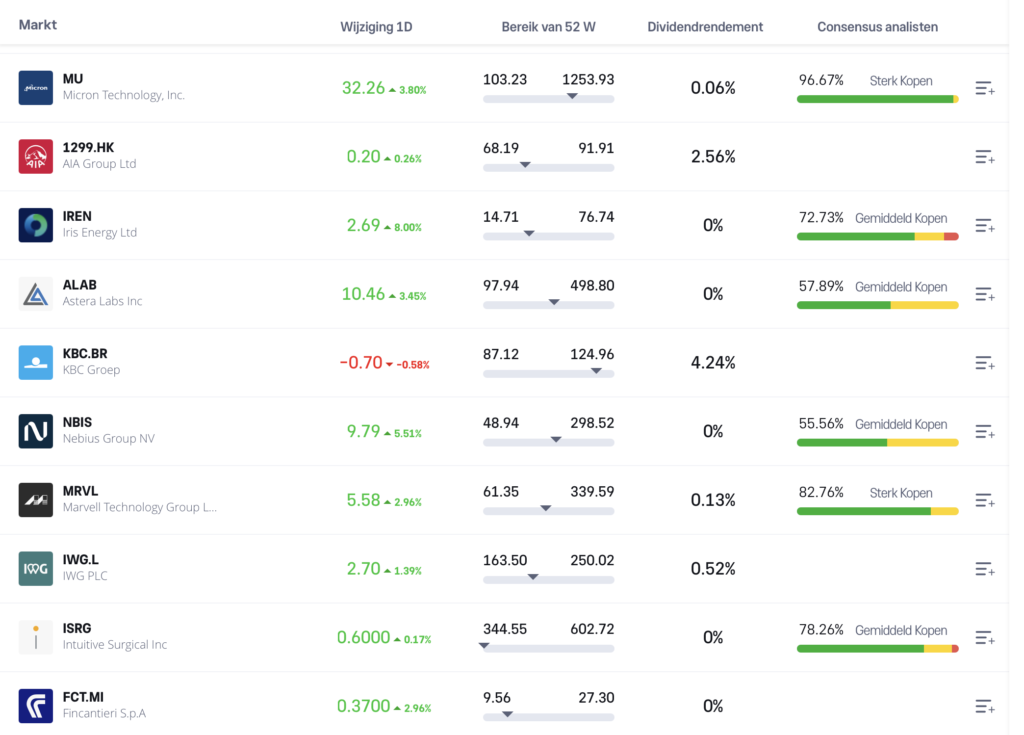Click ALAB's 57.89% analyst consensus bar
The height and width of the screenshot is (735, 1024).
(x=878, y=305)
